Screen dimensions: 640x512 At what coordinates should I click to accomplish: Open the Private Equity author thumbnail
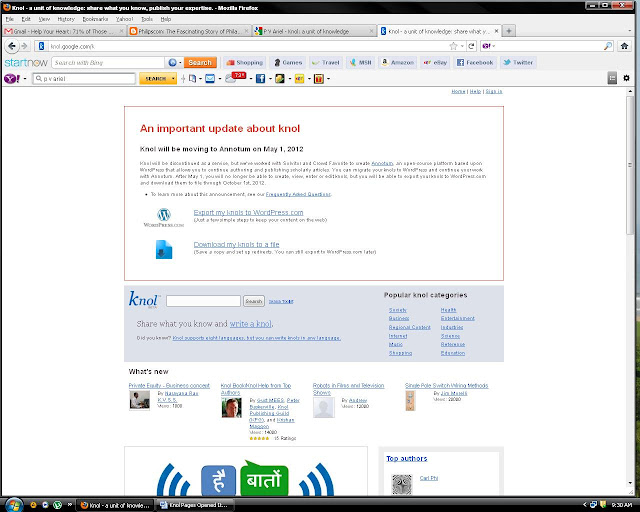pyautogui.click(x=140, y=400)
